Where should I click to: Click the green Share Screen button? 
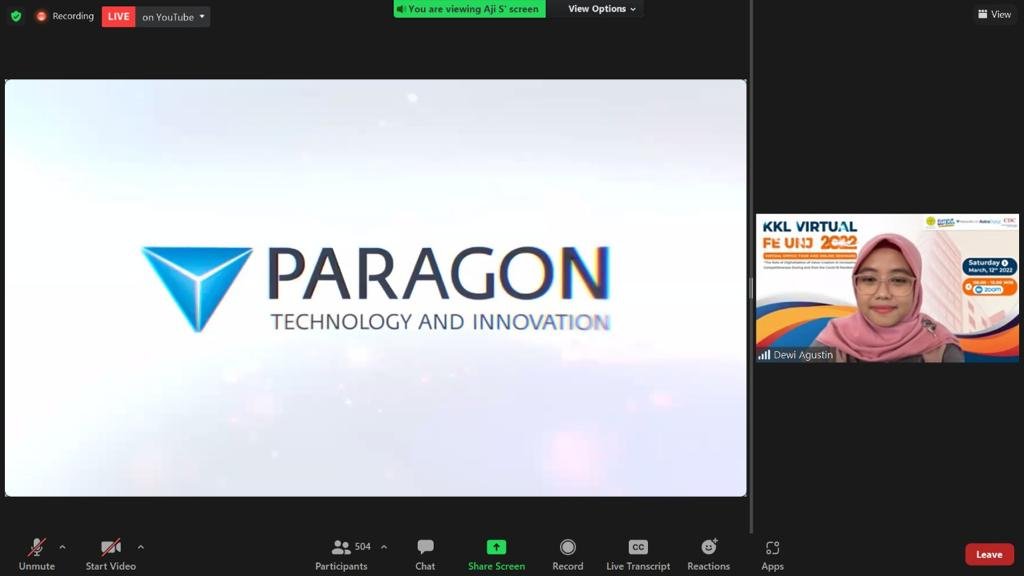496,554
